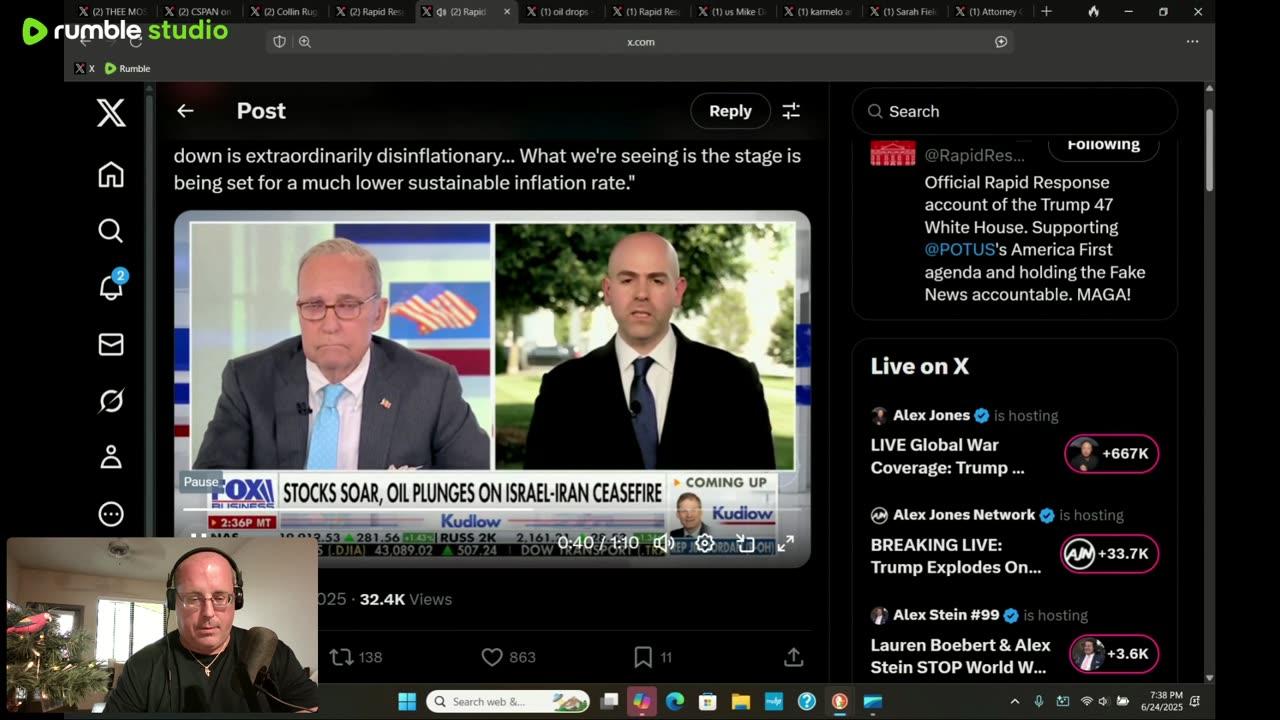
Task: Open new browser tab with plus
Action: (1046, 12)
